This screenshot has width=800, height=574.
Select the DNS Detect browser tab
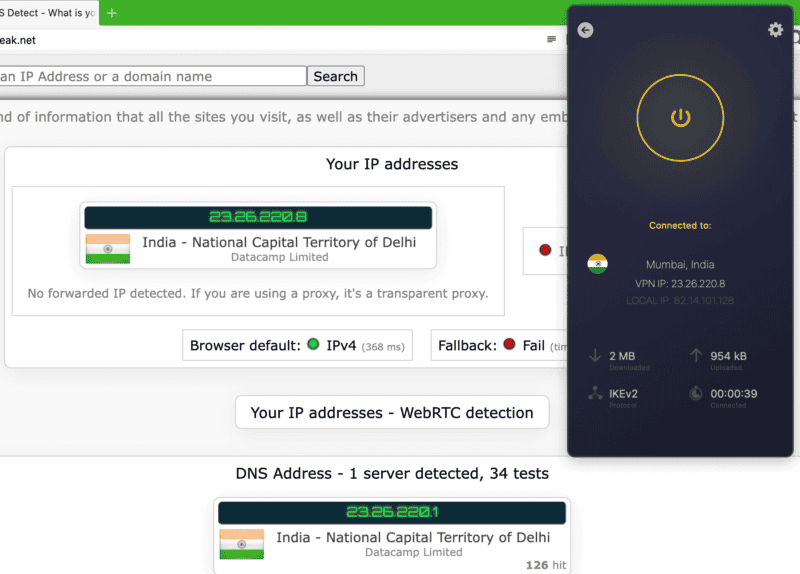coord(48,13)
